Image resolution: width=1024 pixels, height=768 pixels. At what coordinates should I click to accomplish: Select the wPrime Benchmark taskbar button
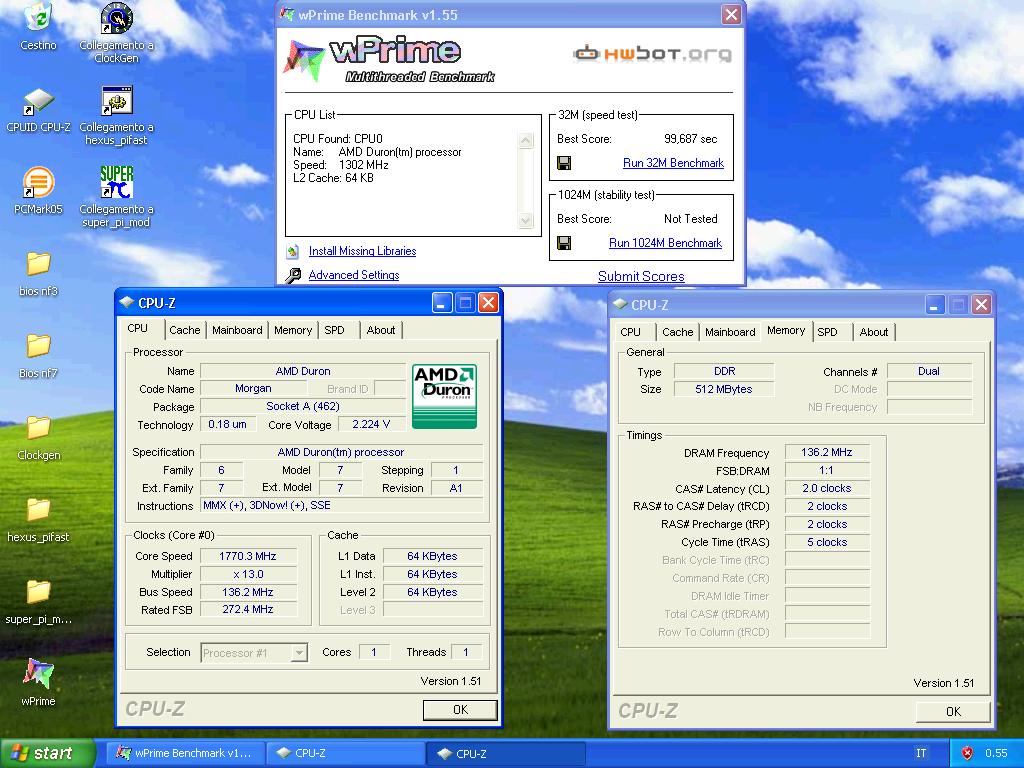tap(185, 754)
